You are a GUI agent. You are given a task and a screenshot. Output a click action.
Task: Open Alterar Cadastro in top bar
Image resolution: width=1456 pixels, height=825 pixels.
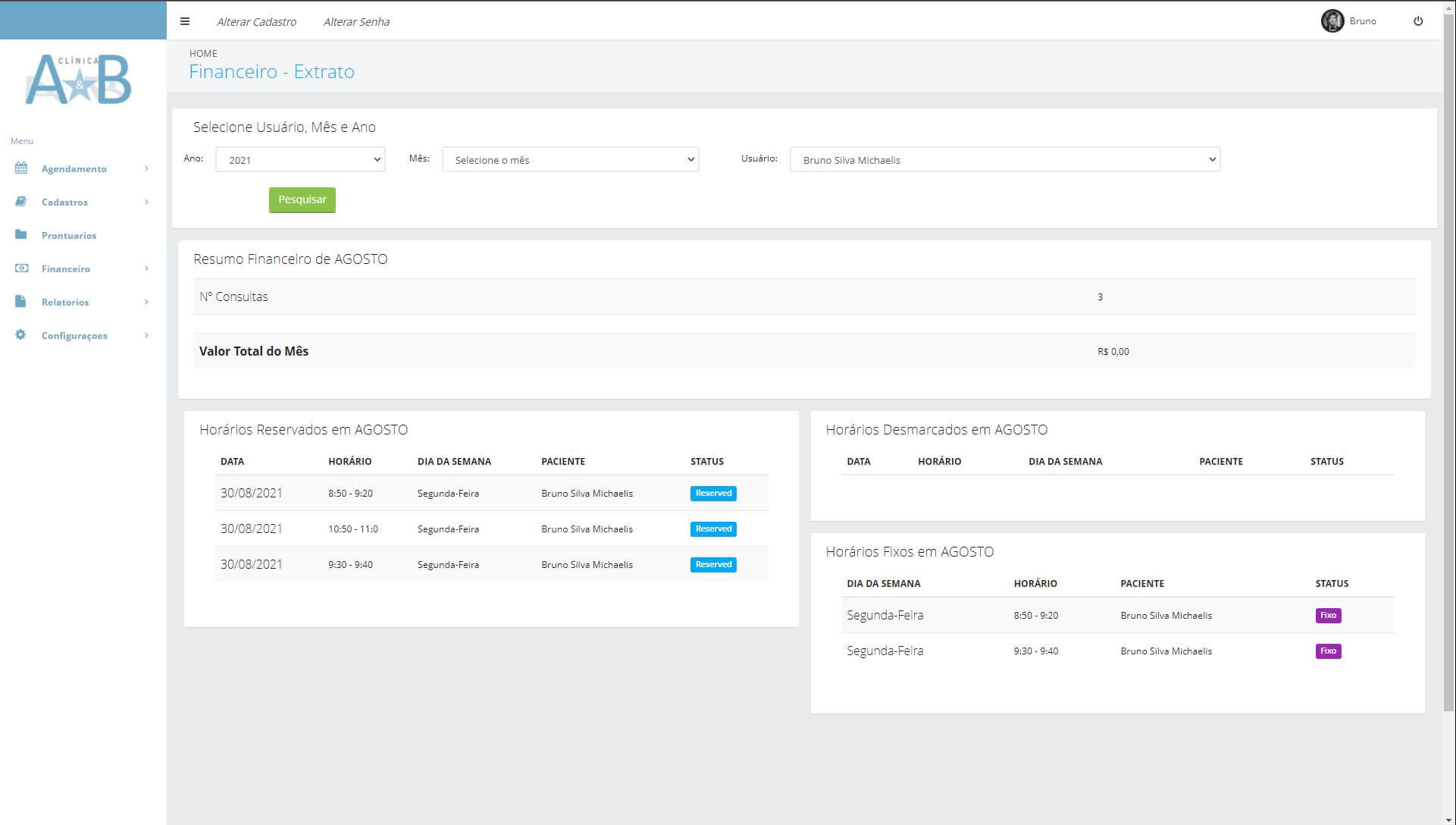[256, 22]
